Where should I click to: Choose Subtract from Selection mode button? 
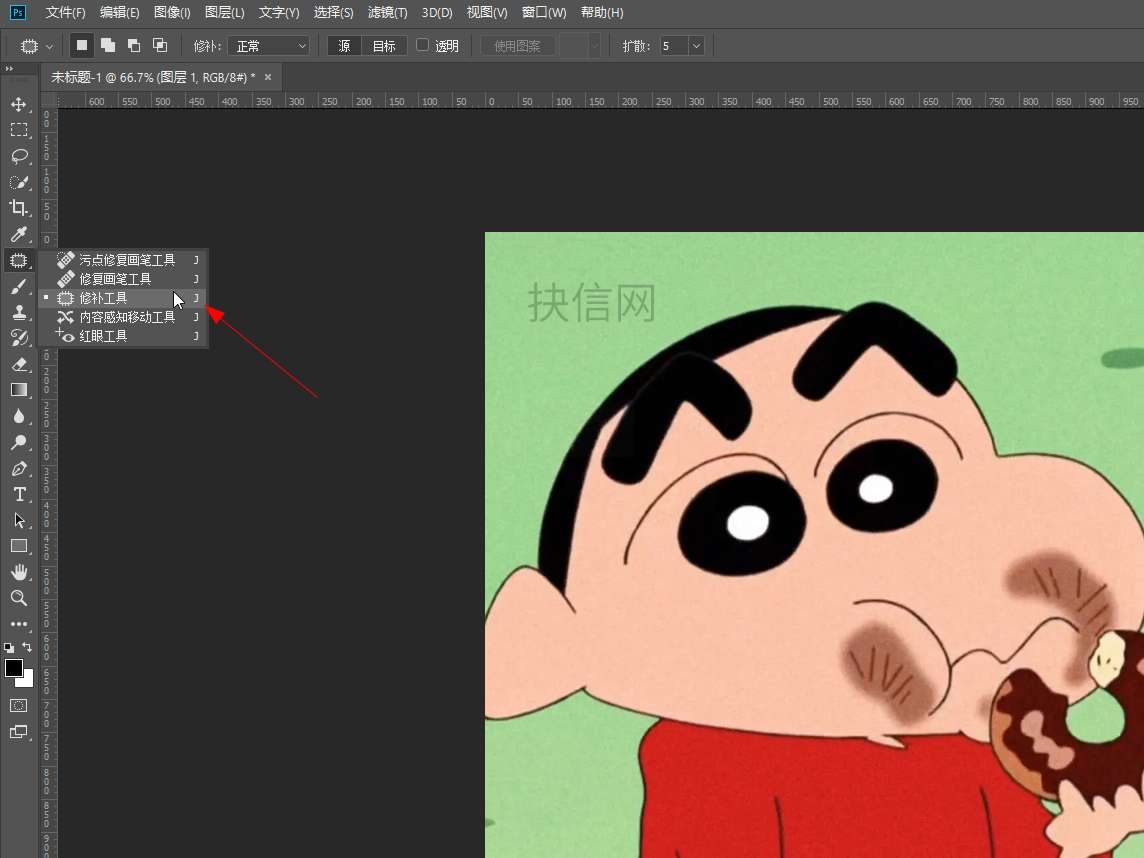pyautogui.click(x=134, y=46)
